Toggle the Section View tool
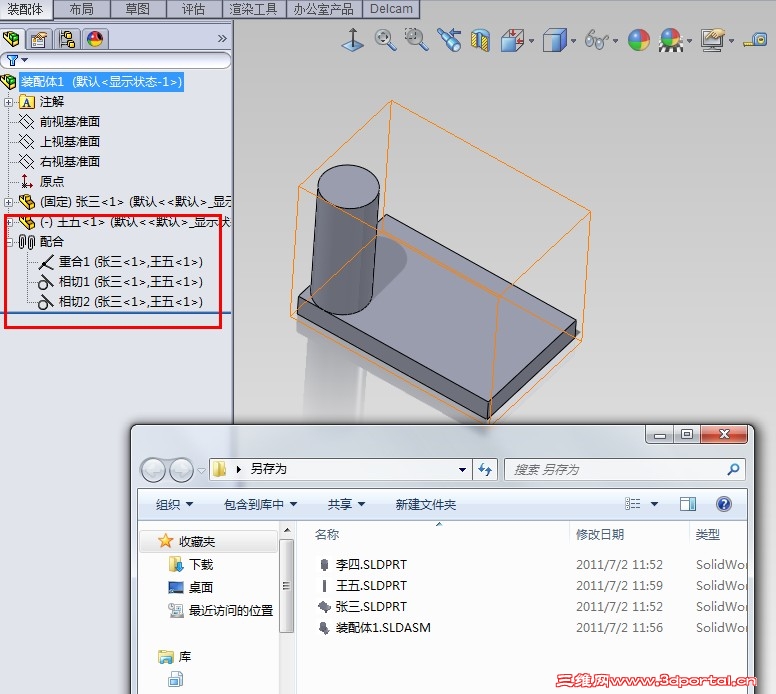 coord(480,41)
